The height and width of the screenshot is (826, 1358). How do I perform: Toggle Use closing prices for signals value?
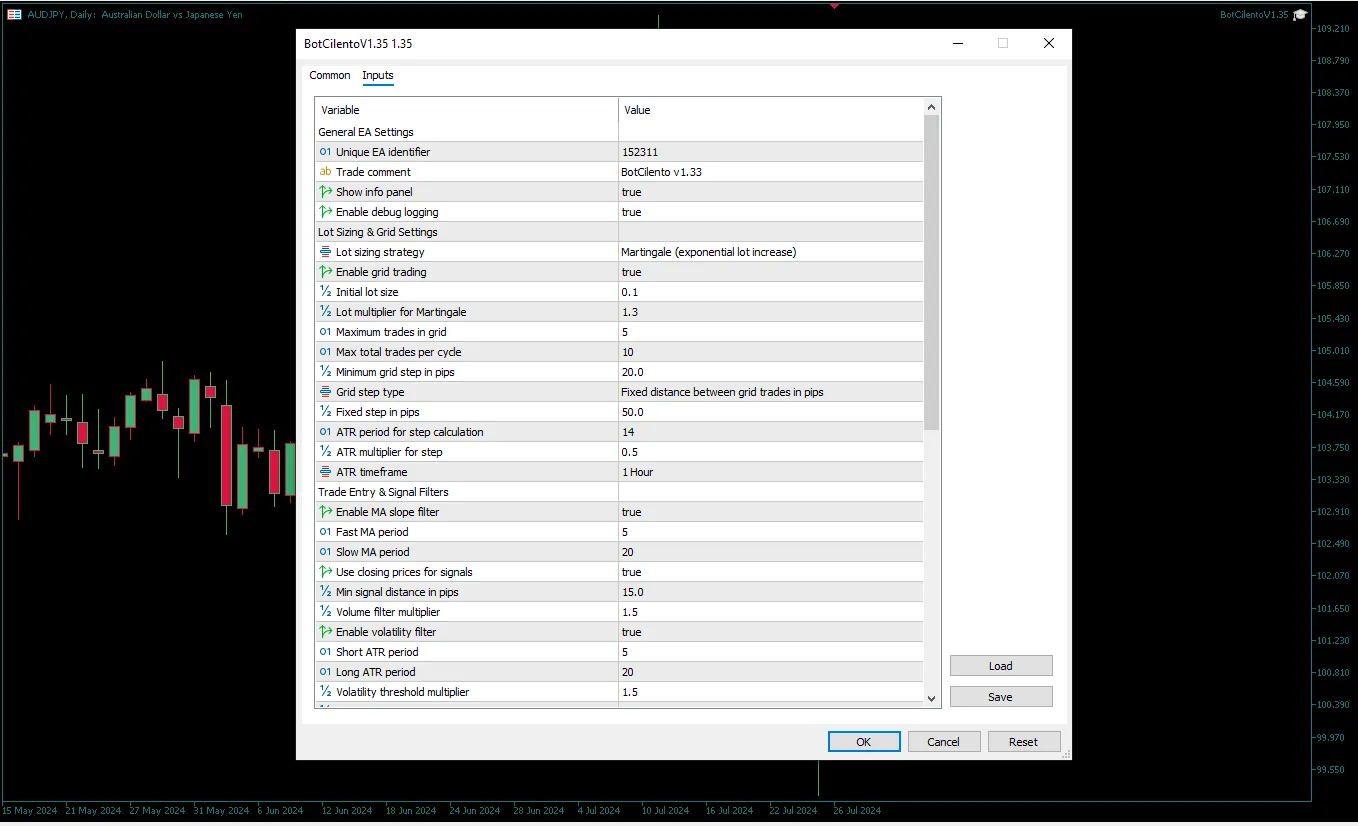[771, 572]
